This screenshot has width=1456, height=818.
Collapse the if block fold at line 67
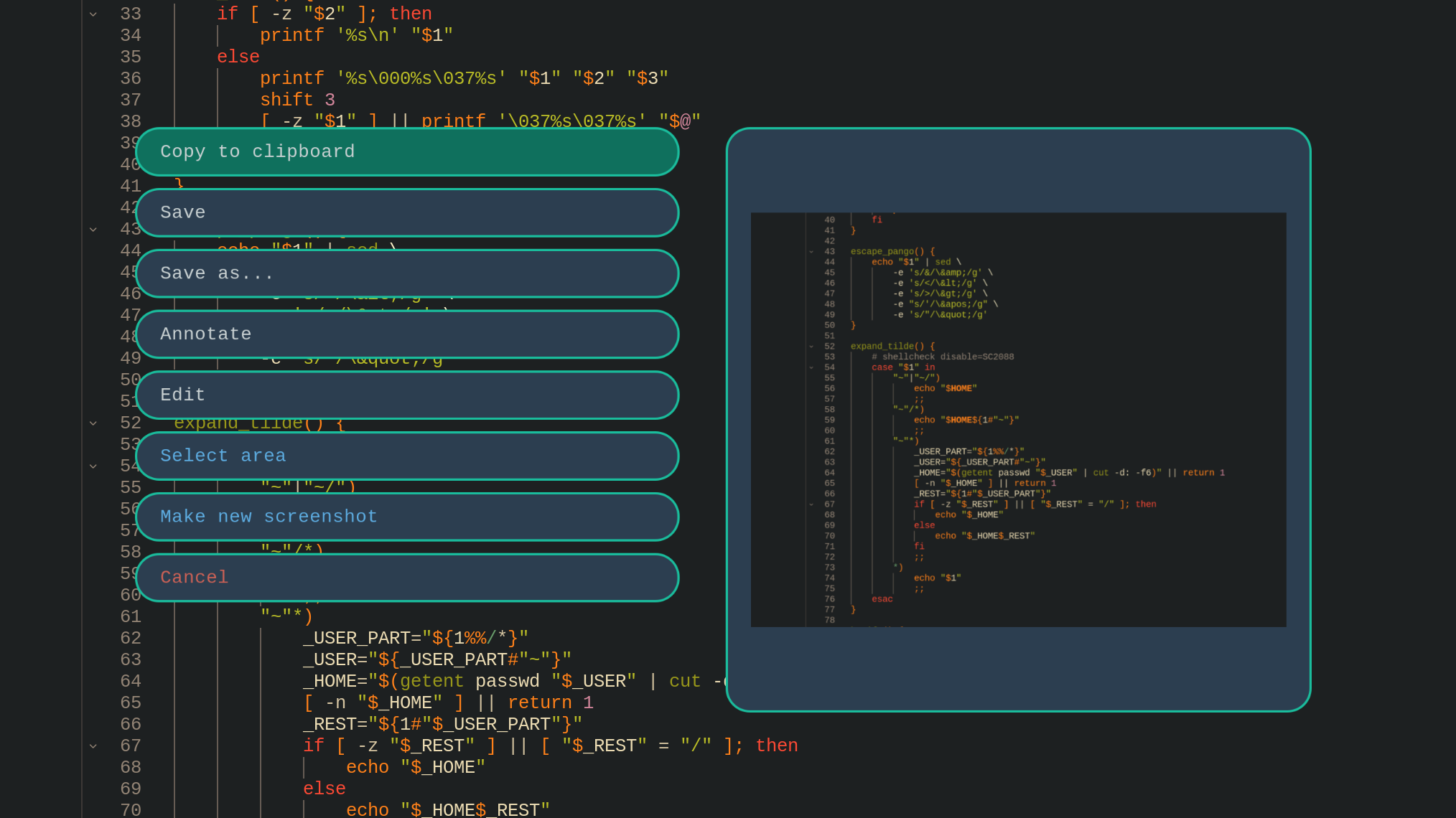click(x=93, y=746)
